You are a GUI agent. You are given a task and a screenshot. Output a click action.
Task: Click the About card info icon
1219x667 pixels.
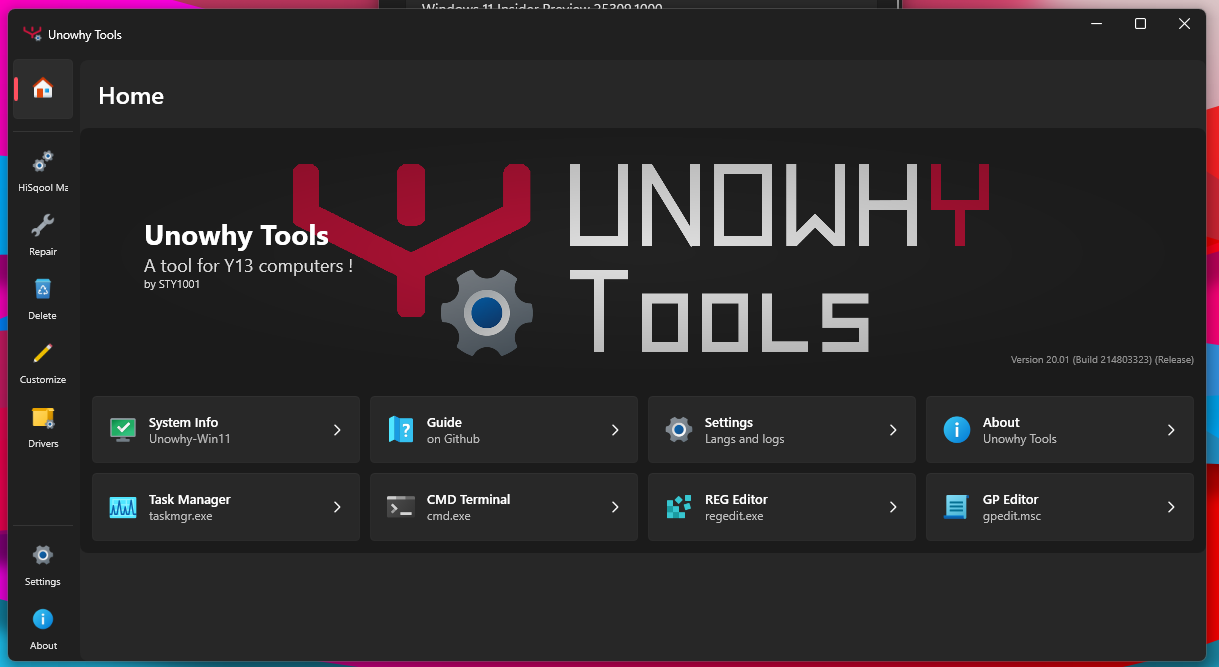point(957,430)
